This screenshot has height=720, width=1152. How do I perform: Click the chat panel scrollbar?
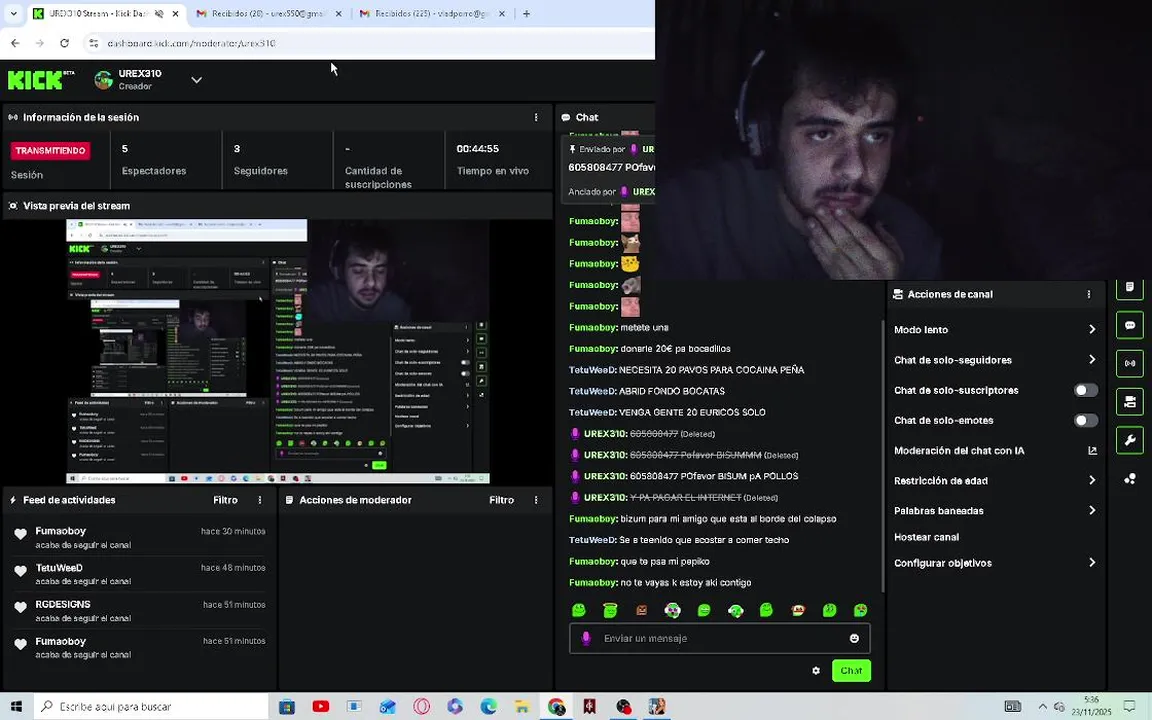[x=882, y=456]
